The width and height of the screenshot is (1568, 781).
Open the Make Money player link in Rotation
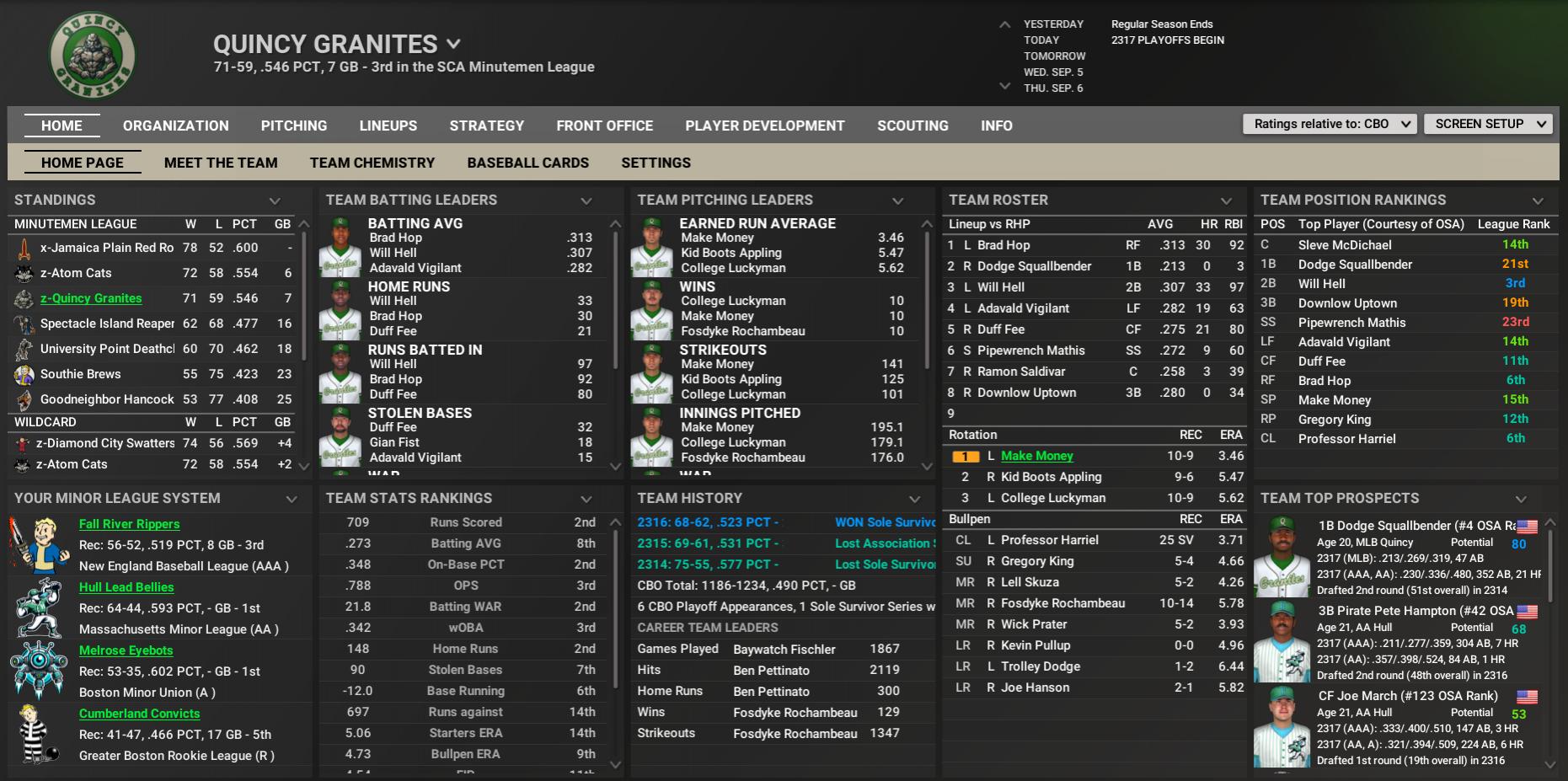click(x=1036, y=456)
